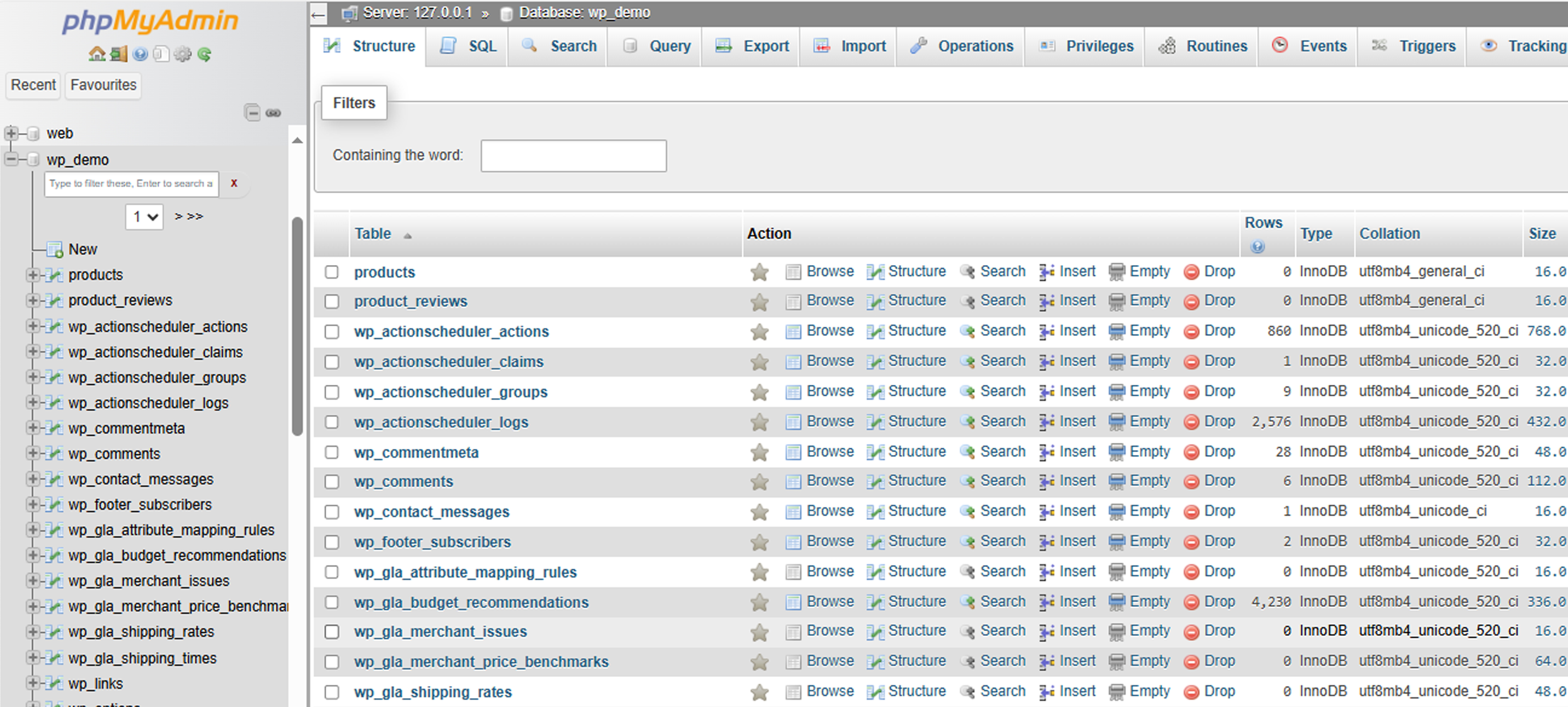The width and height of the screenshot is (1568, 707).
Task: Click Insert for wp_actionscheduler_claims table
Action: tap(1068, 362)
